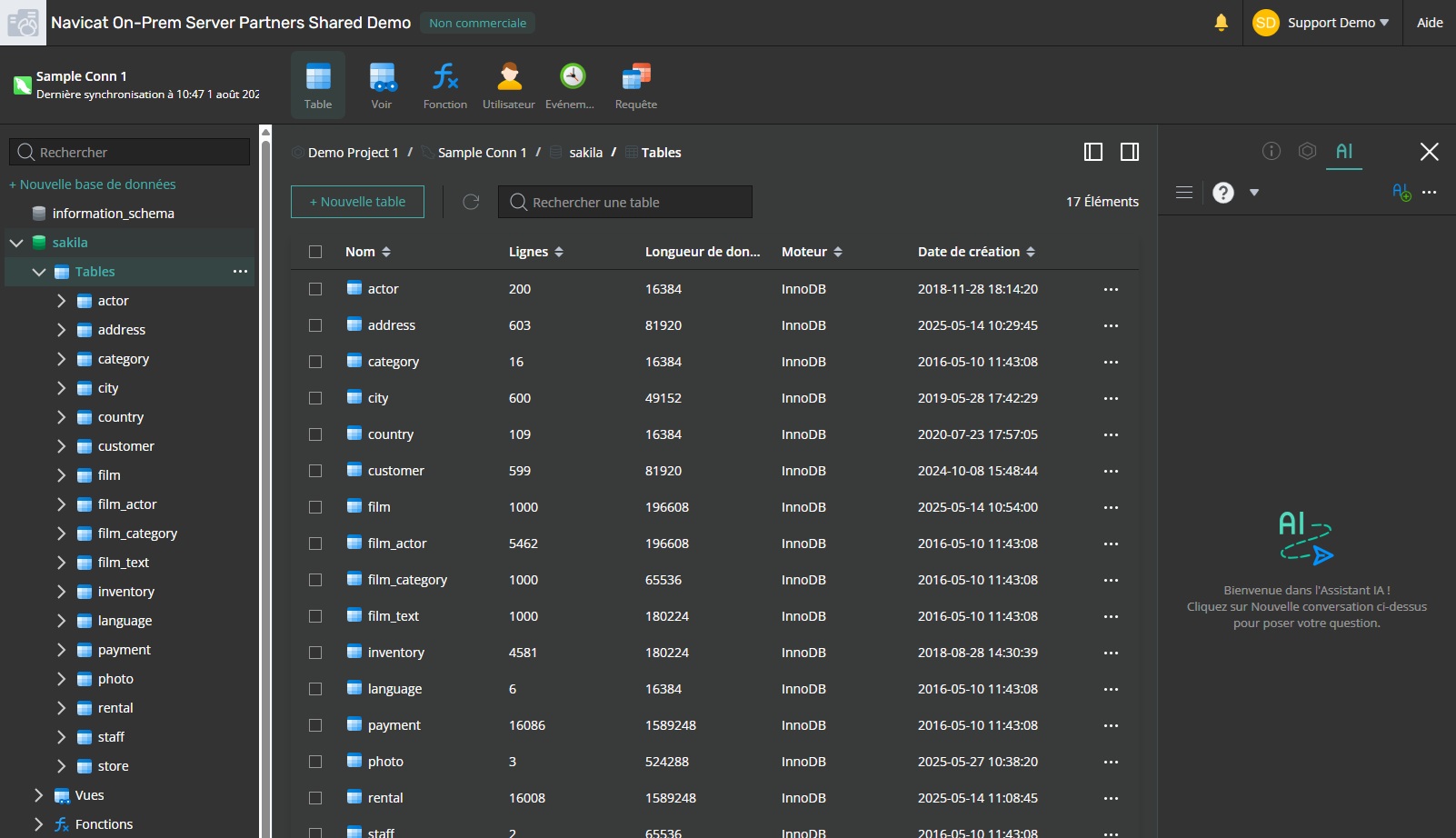This screenshot has width=1456, height=838.
Task: Open the Table objects view
Action: [318, 85]
